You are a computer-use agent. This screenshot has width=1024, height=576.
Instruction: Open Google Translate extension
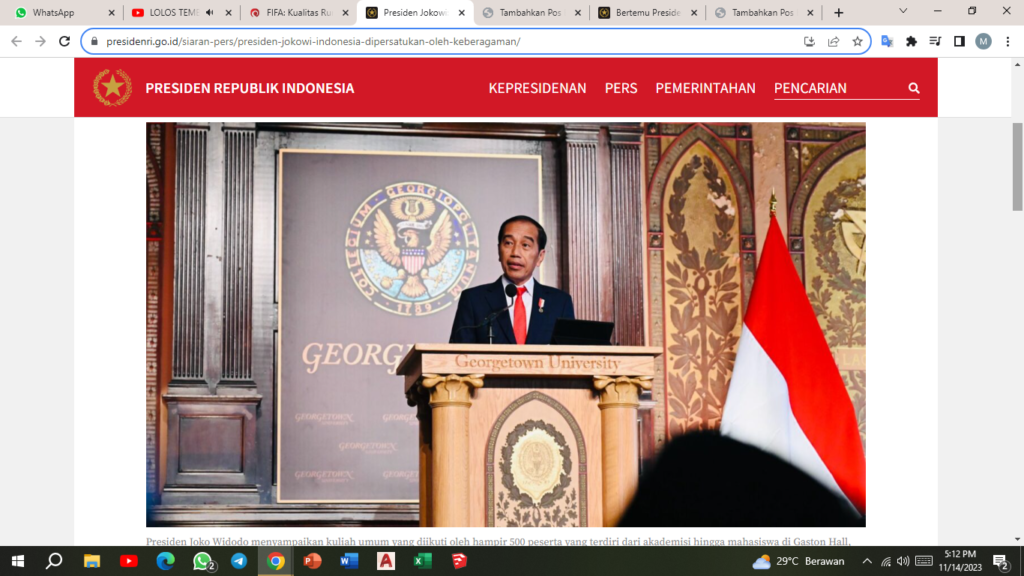887,41
